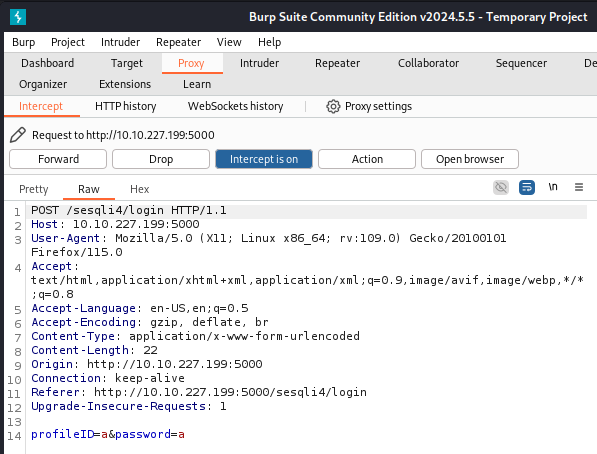Switch to the WebSockets history tab
The height and width of the screenshot is (454, 597).
(235, 106)
